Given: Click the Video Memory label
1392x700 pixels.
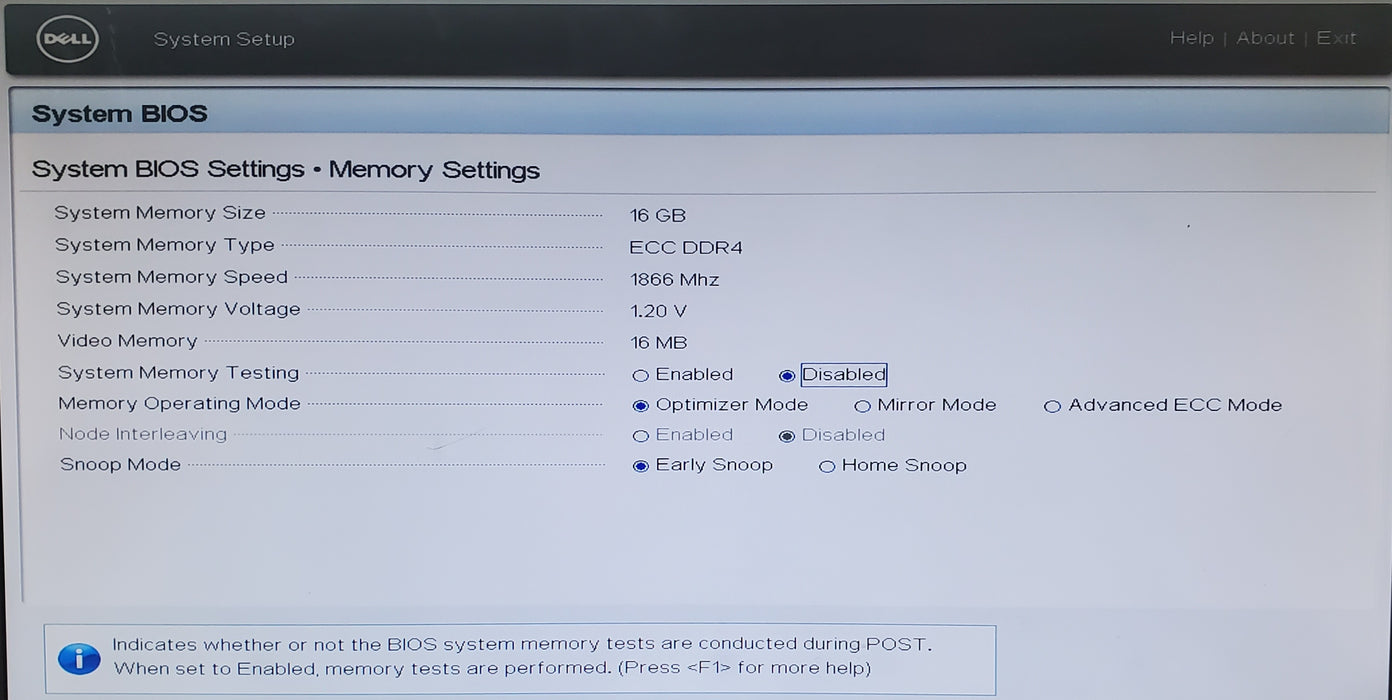Looking at the screenshot, I should [x=127, y=341].
